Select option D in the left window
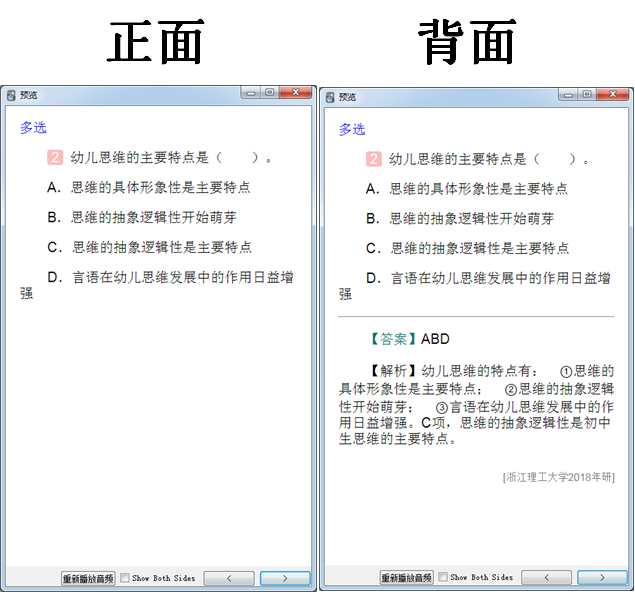This screenshot has height=595, width=635. click(x=157, y=285)
